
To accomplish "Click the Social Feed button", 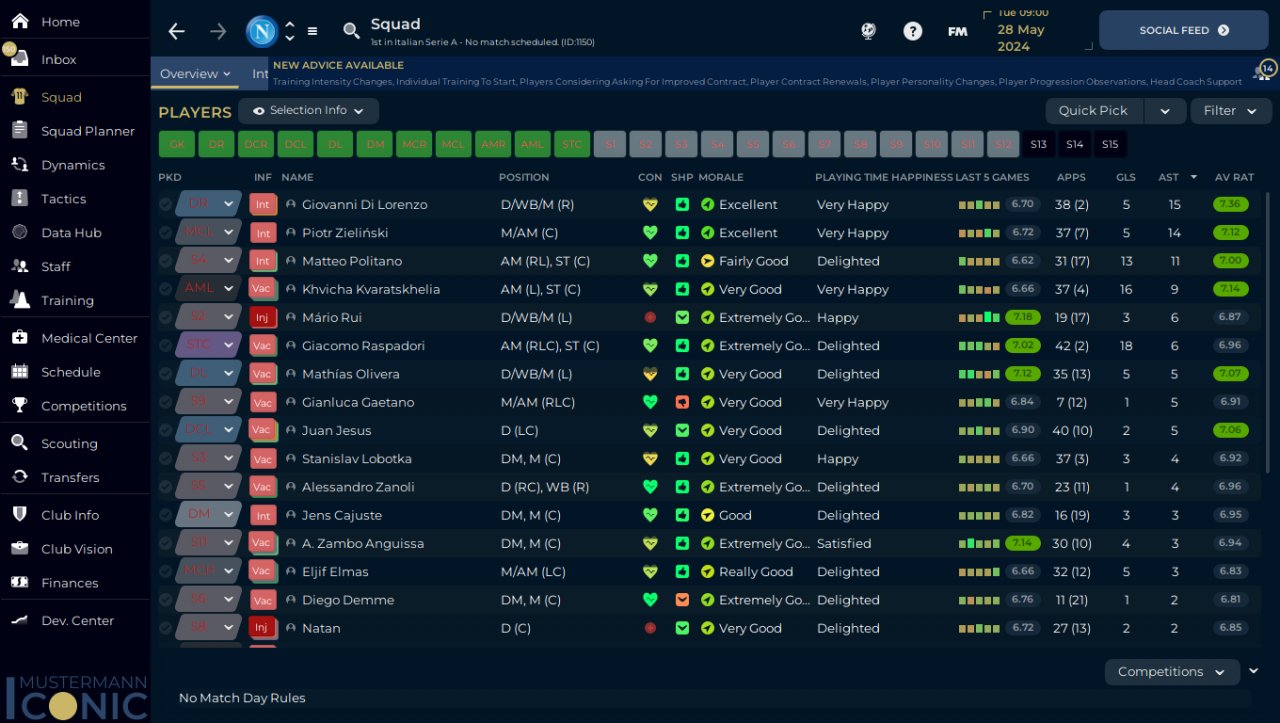I will 1183,31.
